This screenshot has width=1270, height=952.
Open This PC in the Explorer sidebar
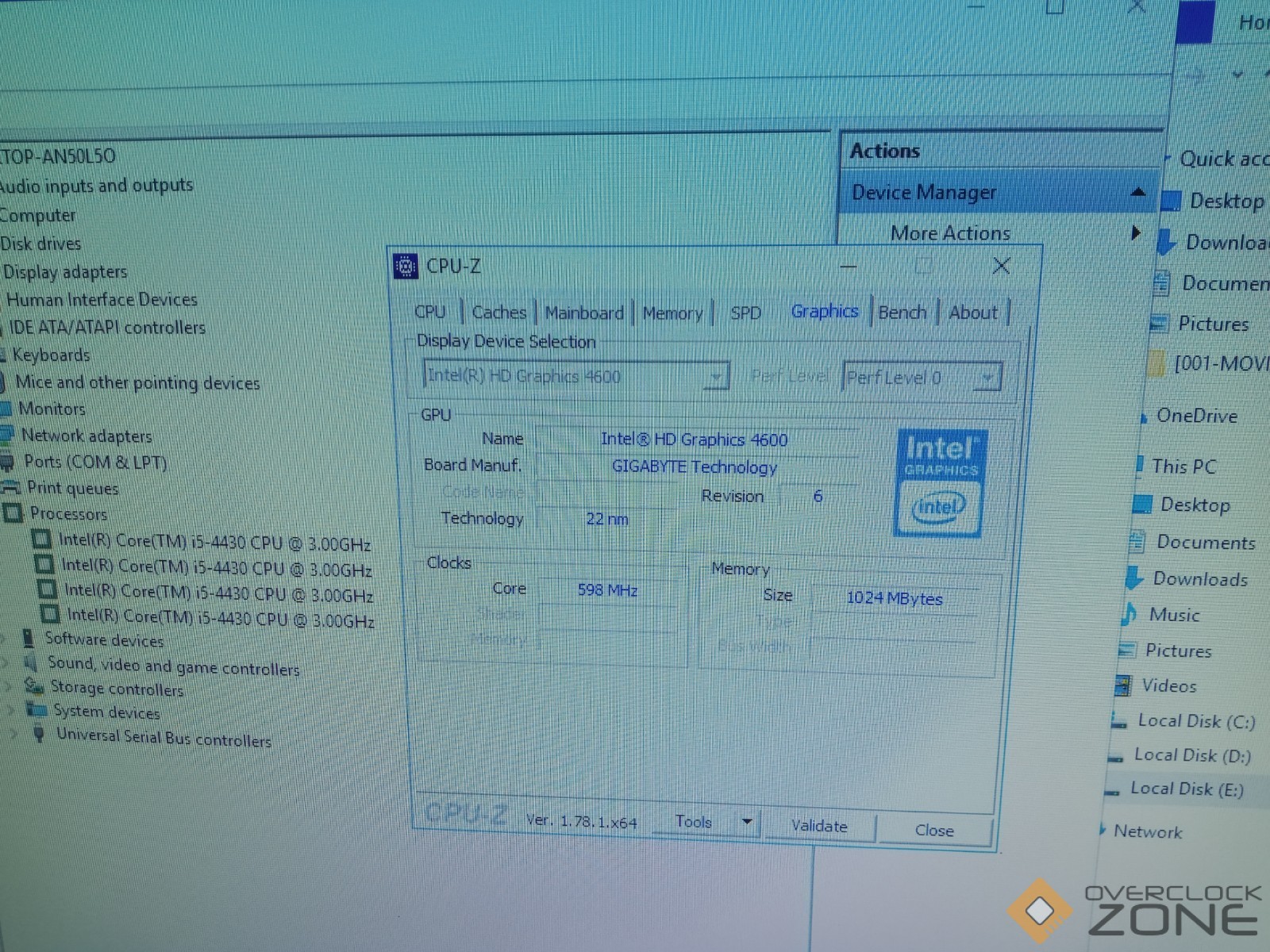(x=1183, y=466)
